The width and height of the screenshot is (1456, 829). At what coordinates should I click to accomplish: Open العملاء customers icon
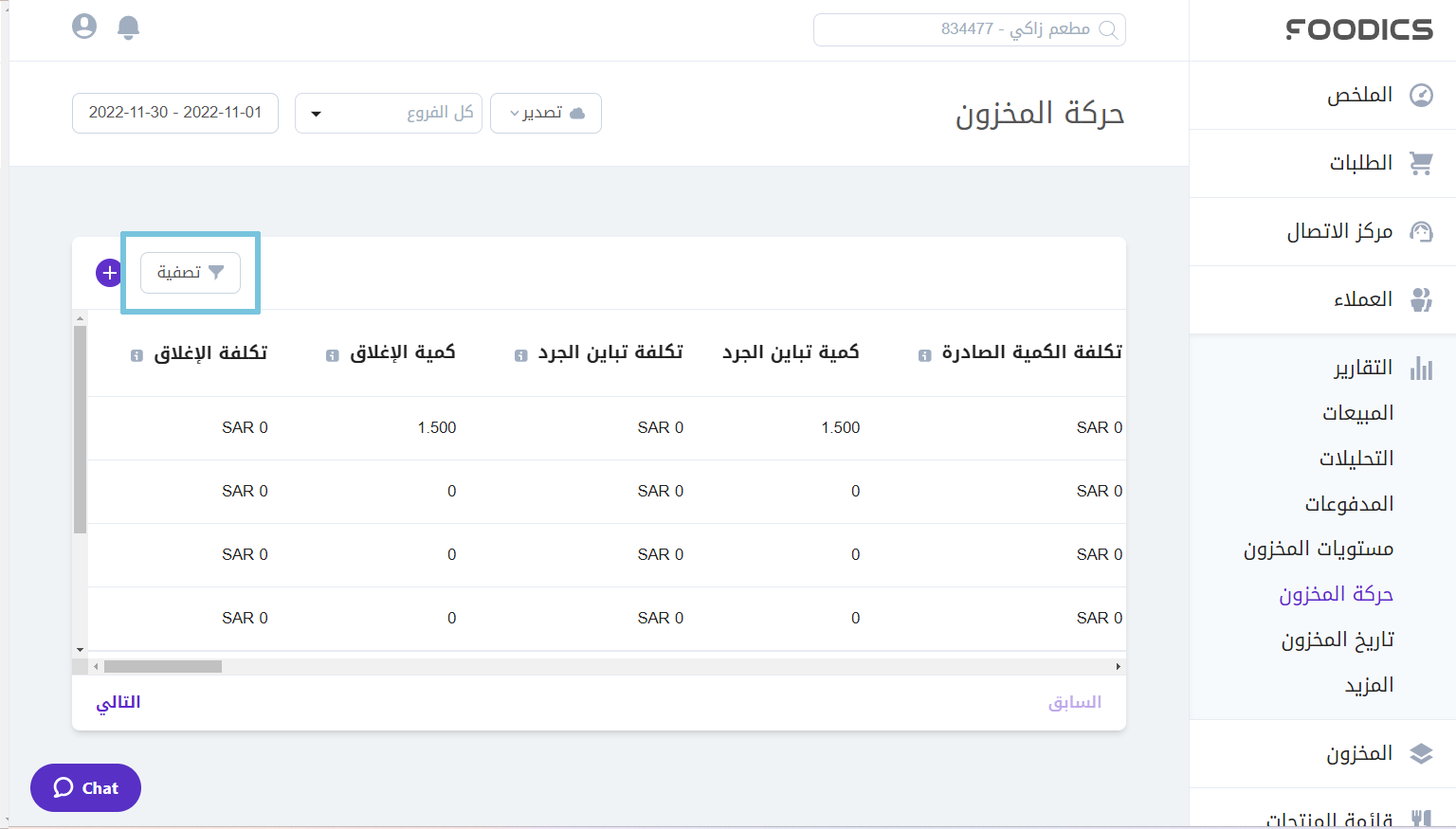click(x=1422, y=299)
